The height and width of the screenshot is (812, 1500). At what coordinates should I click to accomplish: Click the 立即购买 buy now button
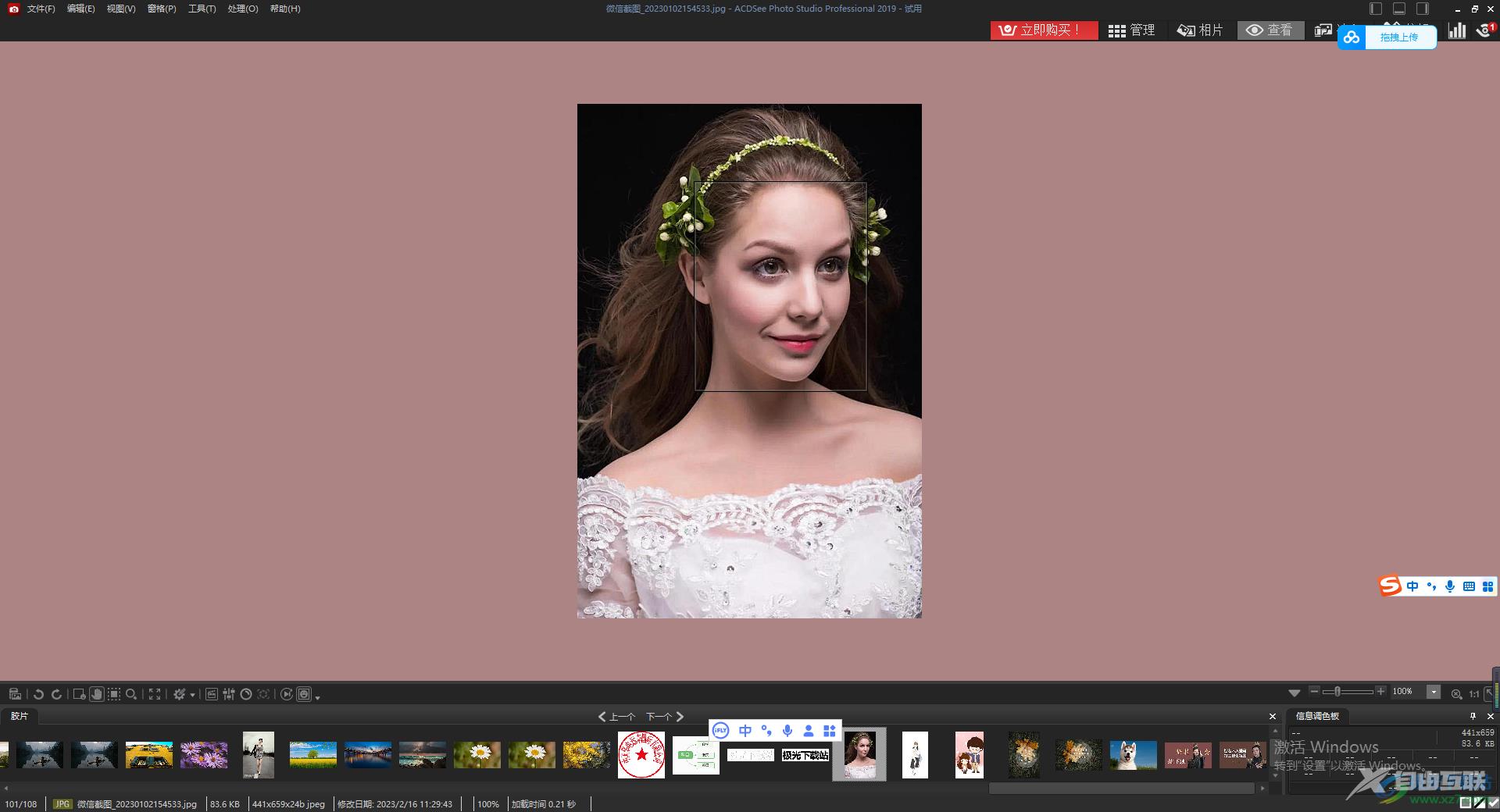click(1044, 30)
